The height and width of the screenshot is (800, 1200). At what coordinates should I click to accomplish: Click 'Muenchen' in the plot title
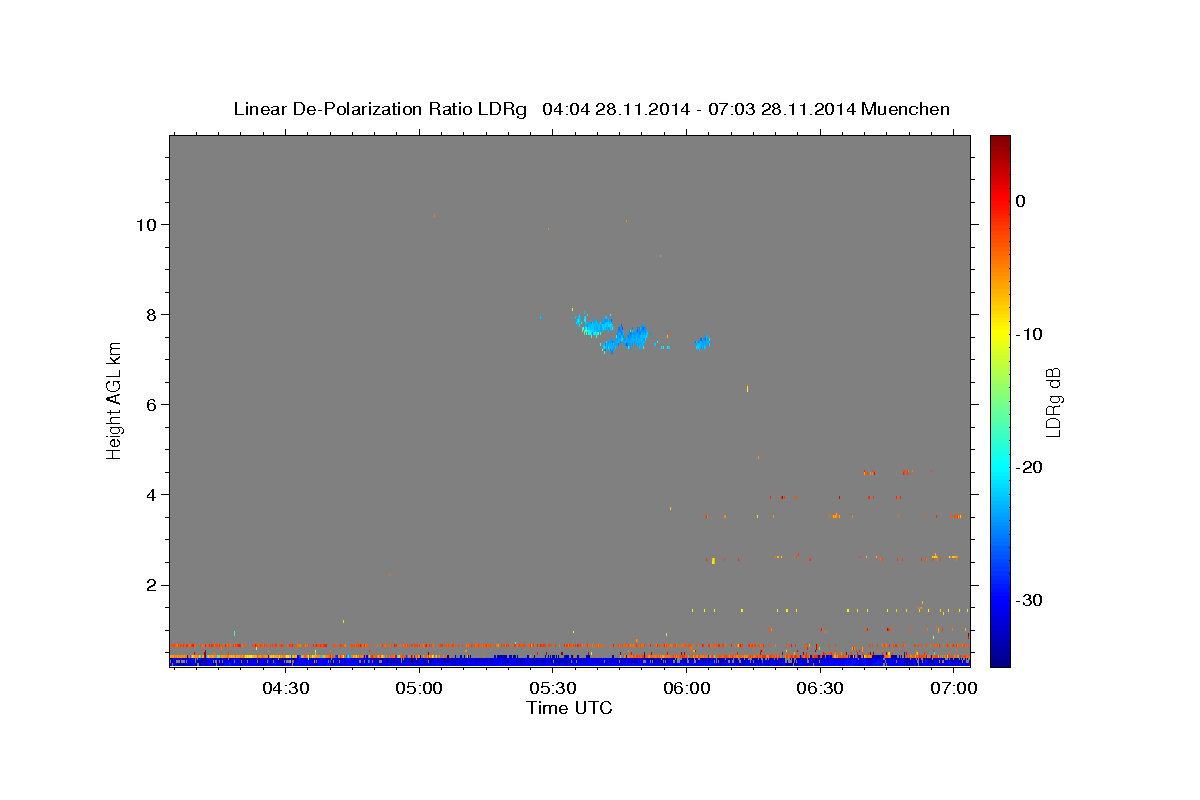906,109
